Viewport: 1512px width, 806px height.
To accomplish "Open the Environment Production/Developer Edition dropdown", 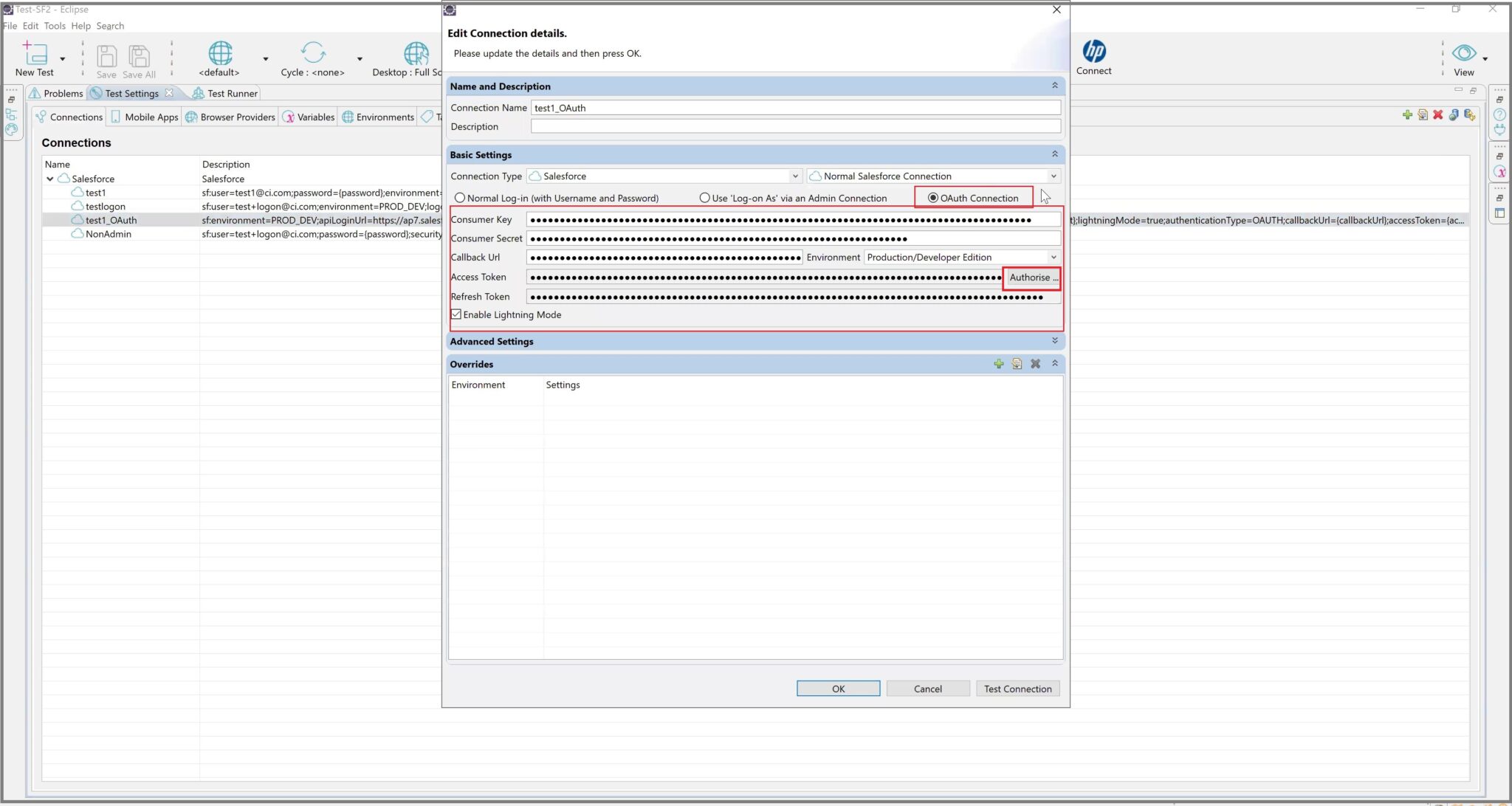I will point(1054,257).
